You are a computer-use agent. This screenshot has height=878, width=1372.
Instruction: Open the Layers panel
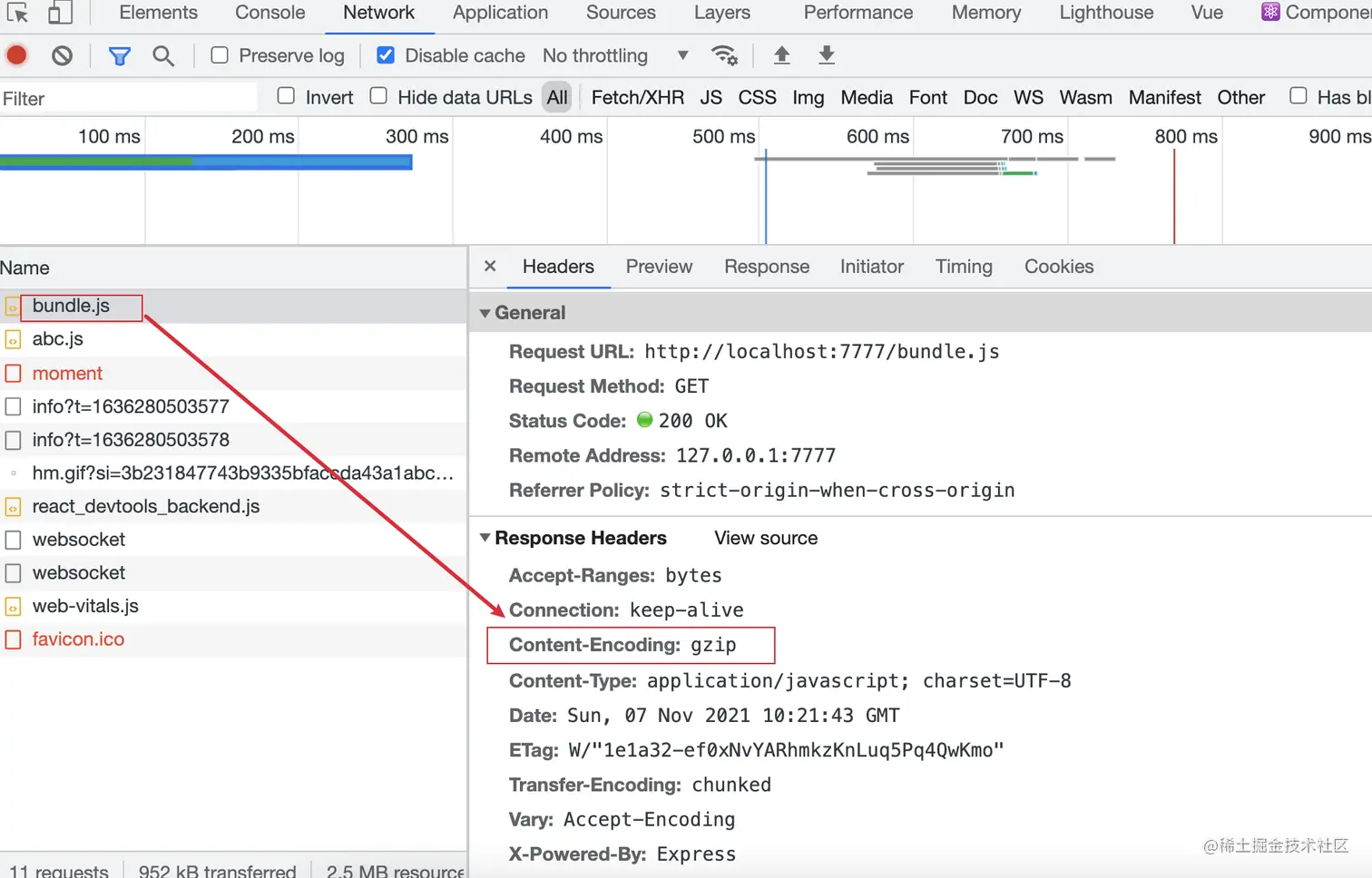(722, 13)
